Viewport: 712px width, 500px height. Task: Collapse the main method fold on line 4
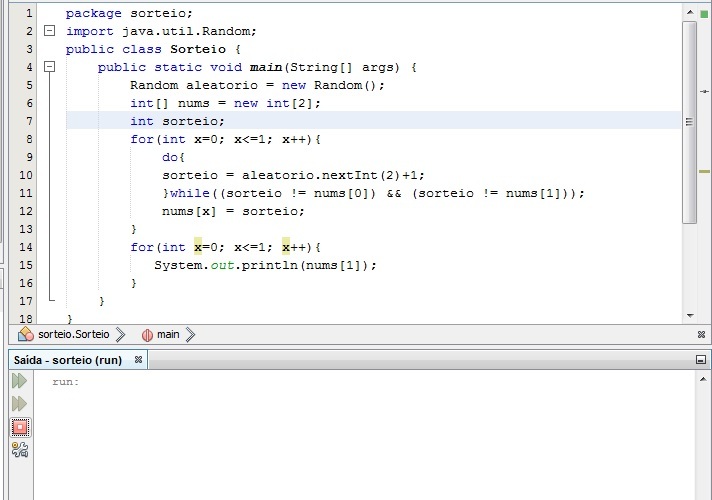pos(49,67)
